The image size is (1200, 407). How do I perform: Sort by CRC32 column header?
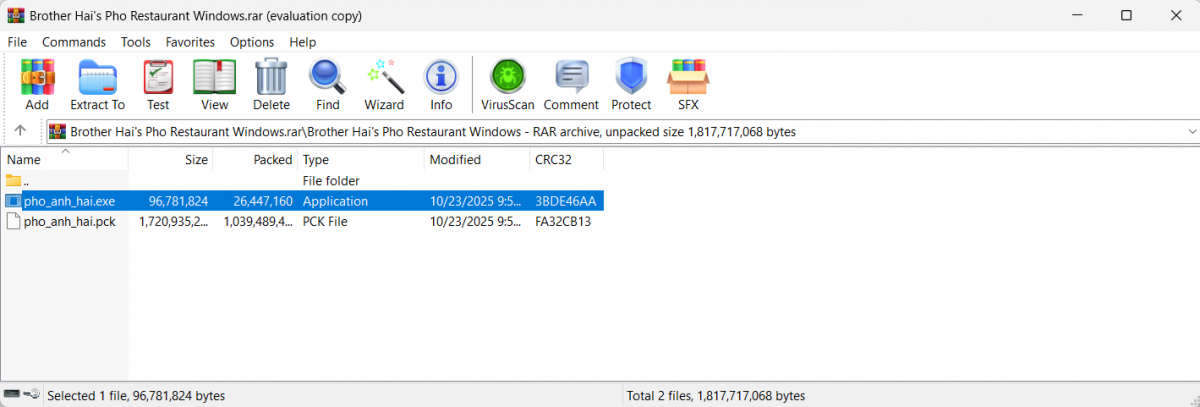click(x=567, y=160)
